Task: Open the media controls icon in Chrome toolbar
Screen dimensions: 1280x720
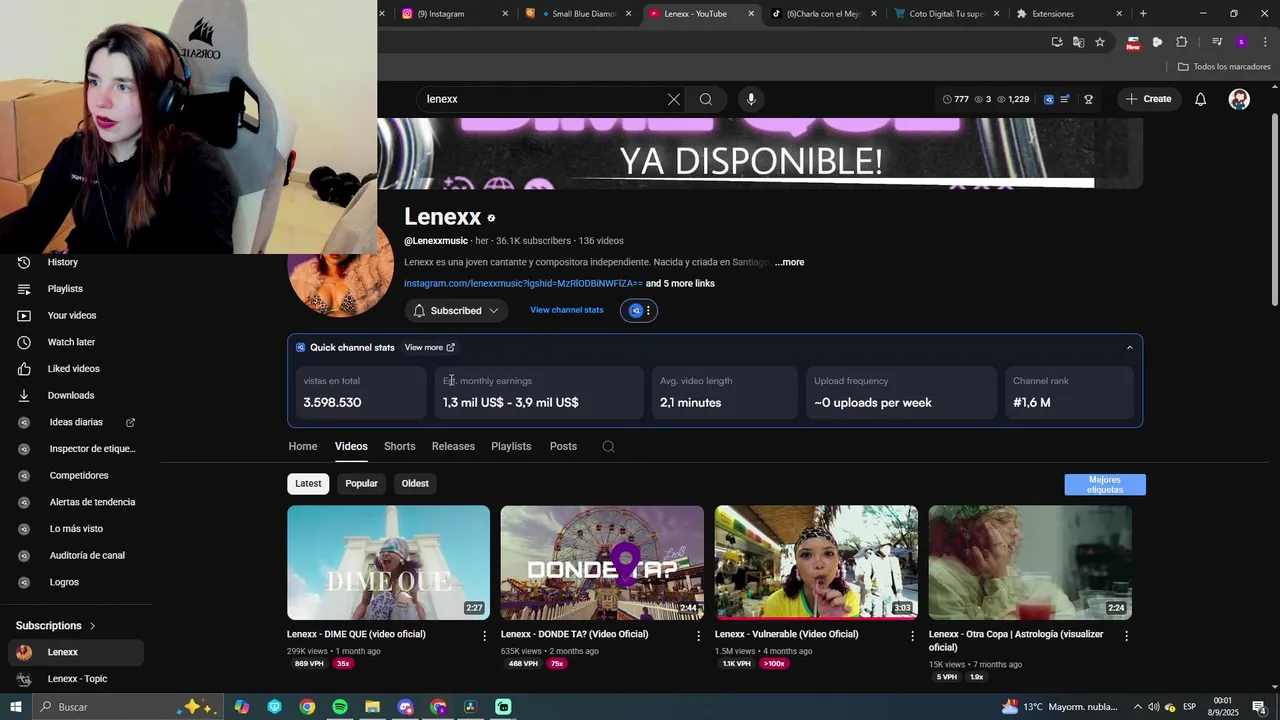Action: (x=1217, y=42)
